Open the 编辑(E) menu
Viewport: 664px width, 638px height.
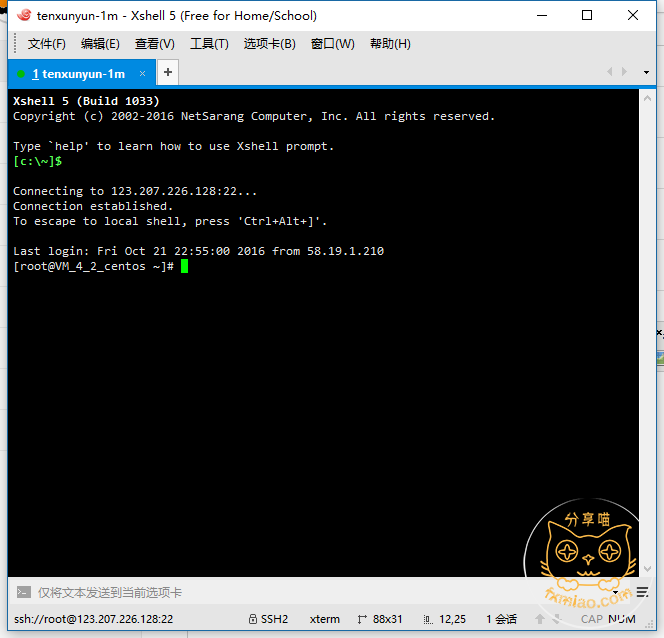pos(100,44)
